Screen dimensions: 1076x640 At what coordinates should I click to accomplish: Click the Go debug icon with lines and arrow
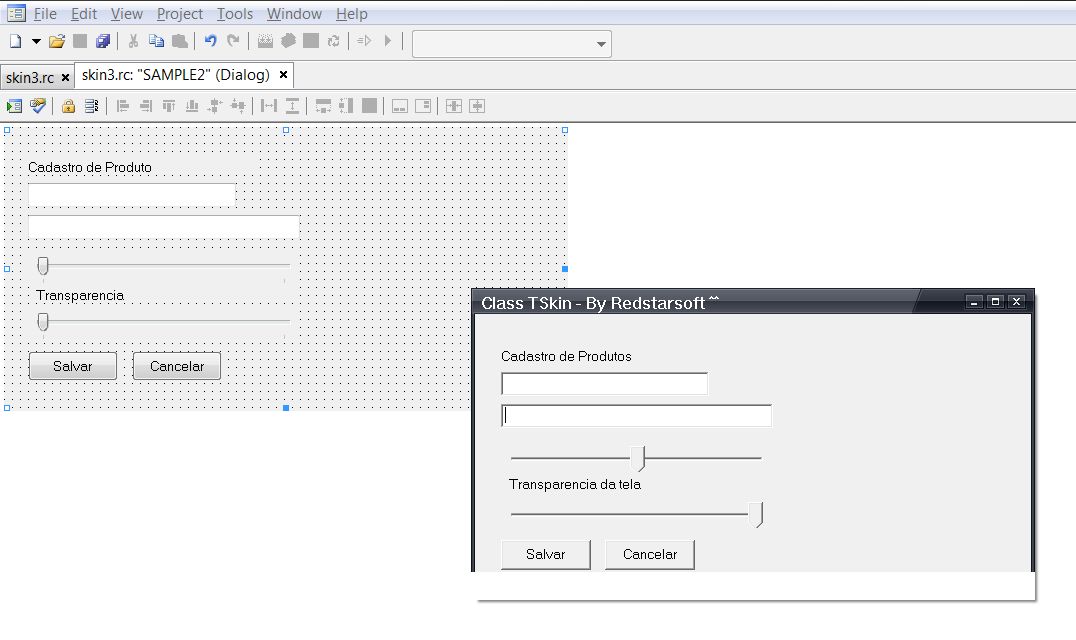(x=364, y=41)
